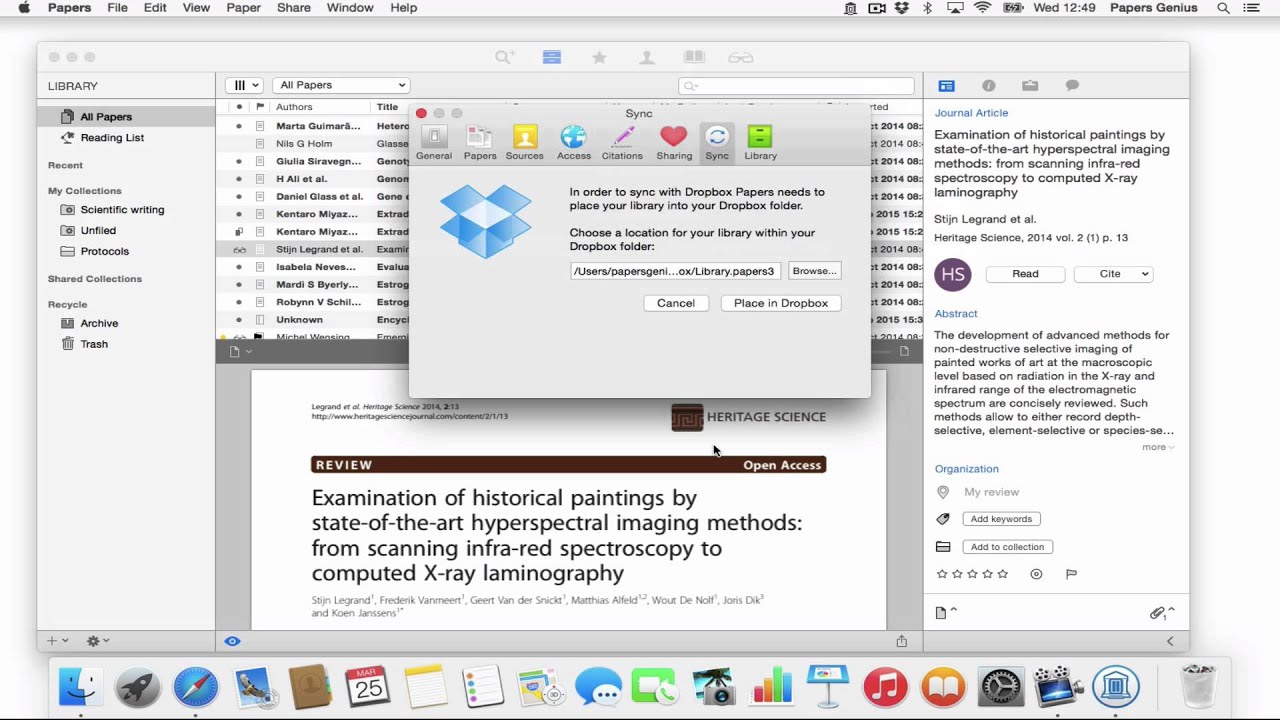Image resolution: width=1280 pixels, height=720 pixels.
Task: Open the Paper menu
Action: coord(243,8)
